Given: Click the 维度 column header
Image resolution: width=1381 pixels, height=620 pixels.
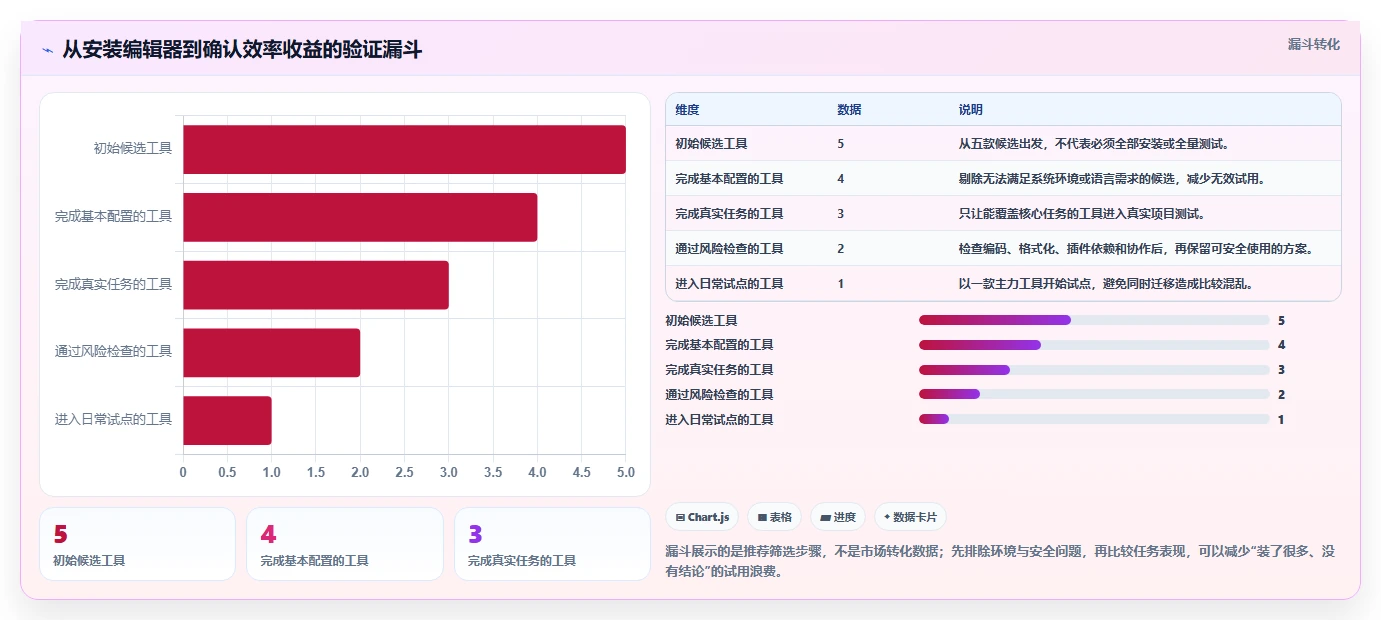Looking at the screenshot, I should click(x=687, y=109).
